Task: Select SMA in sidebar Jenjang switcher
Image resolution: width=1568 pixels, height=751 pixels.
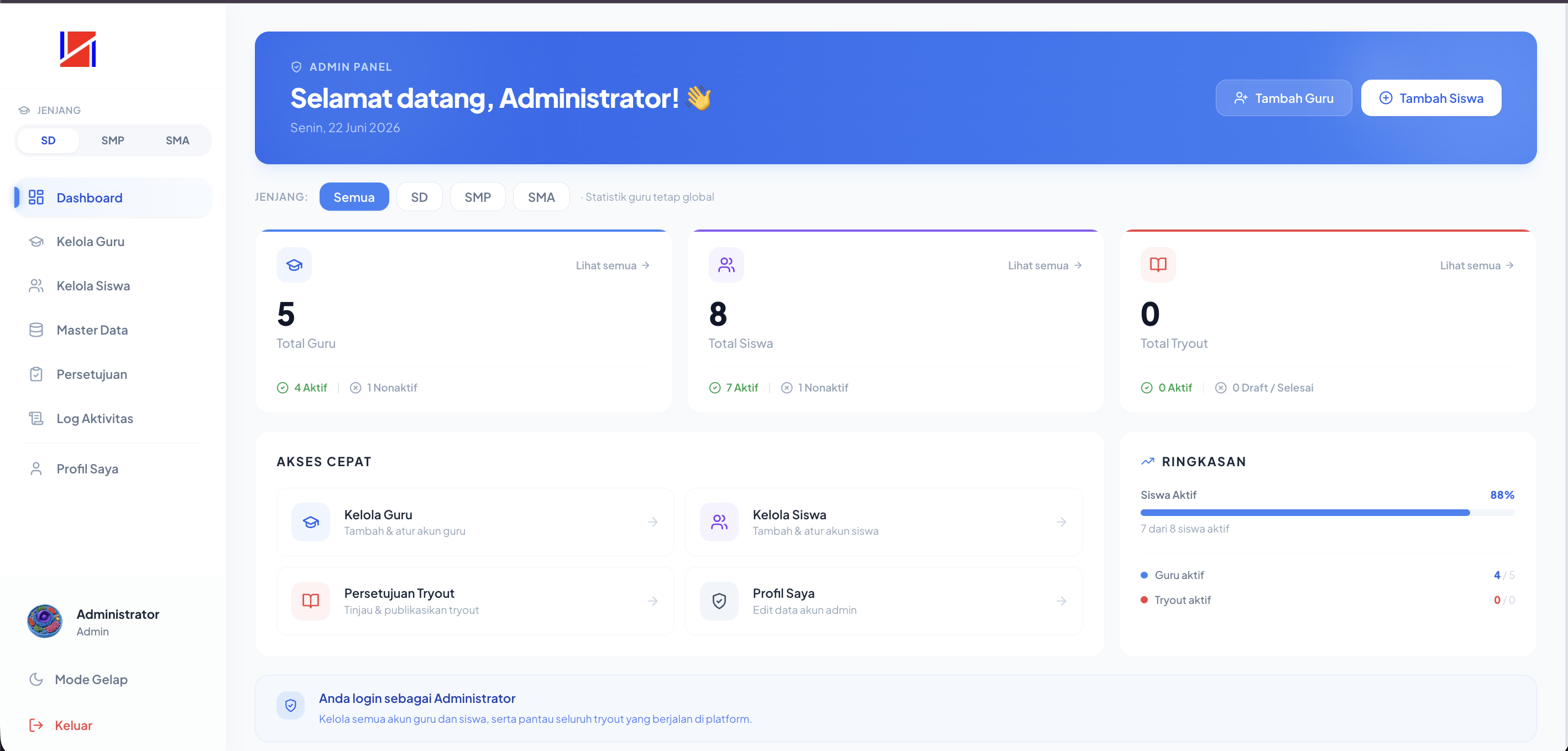Action: (177, 140)
